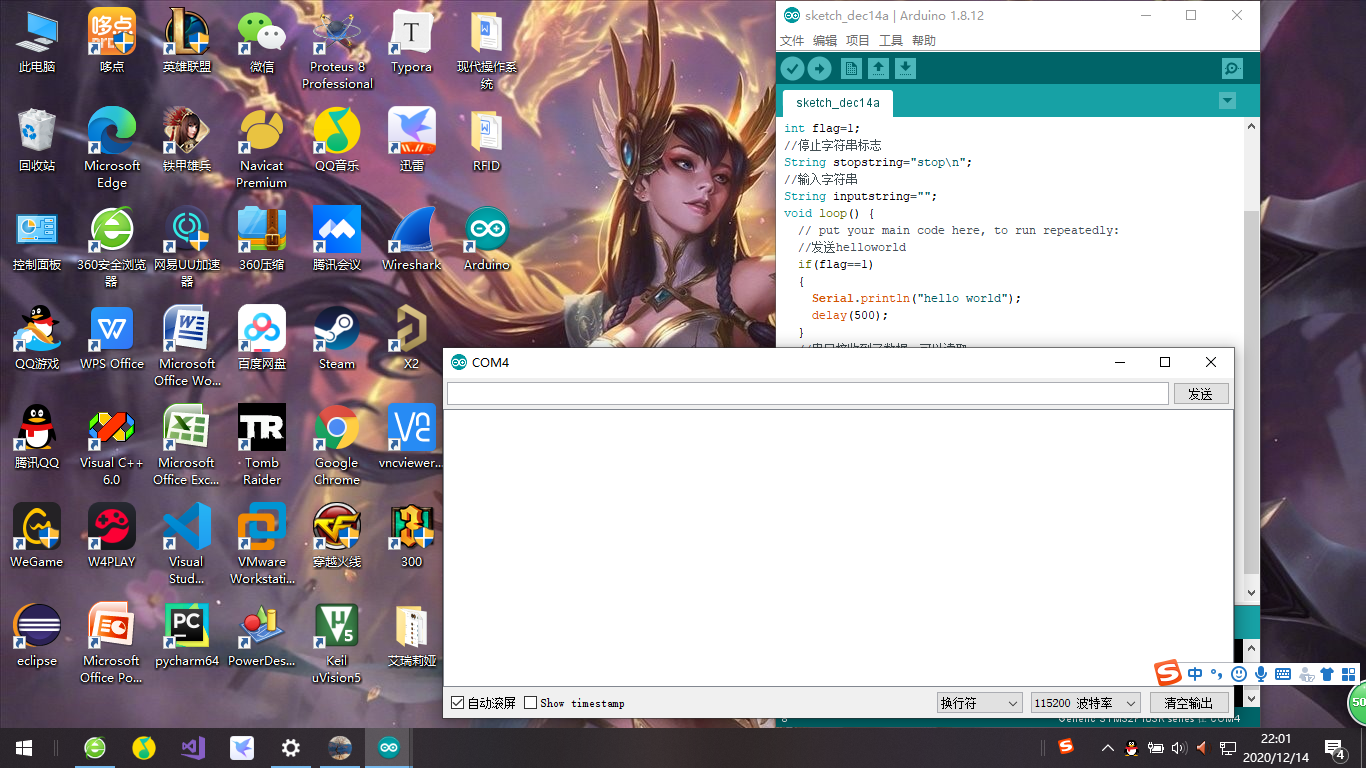Select the 360压缩 desktop icon
1366x768 pixels.
pyautogui.click(x=262, y=240)
